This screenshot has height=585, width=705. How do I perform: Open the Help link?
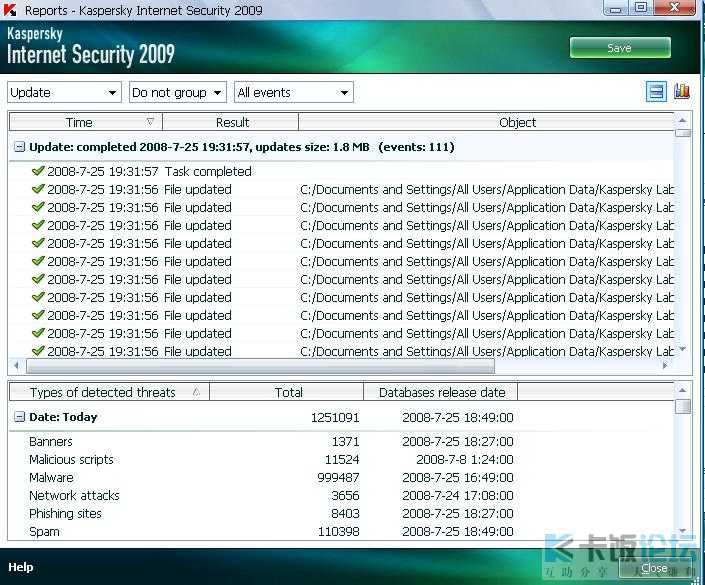pos(21,567)
